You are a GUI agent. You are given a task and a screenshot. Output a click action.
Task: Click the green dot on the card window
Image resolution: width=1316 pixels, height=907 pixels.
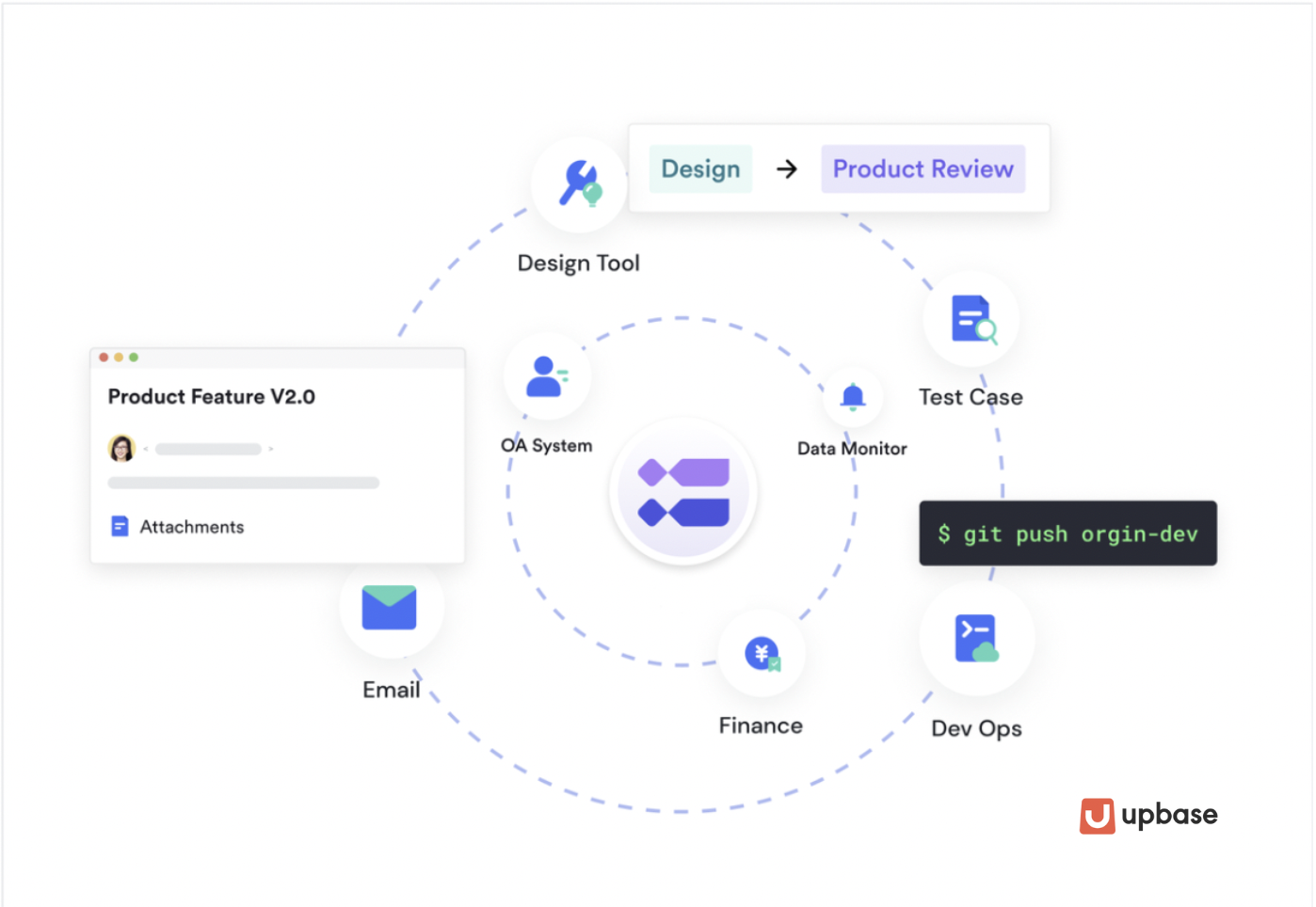[134, 358]
